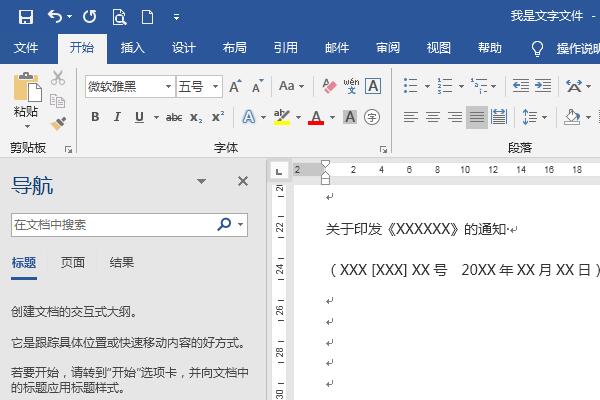Viewport: 600px width, 400px height.
Task: Toggle superscript formatting
Action: [x=218, y=117]
